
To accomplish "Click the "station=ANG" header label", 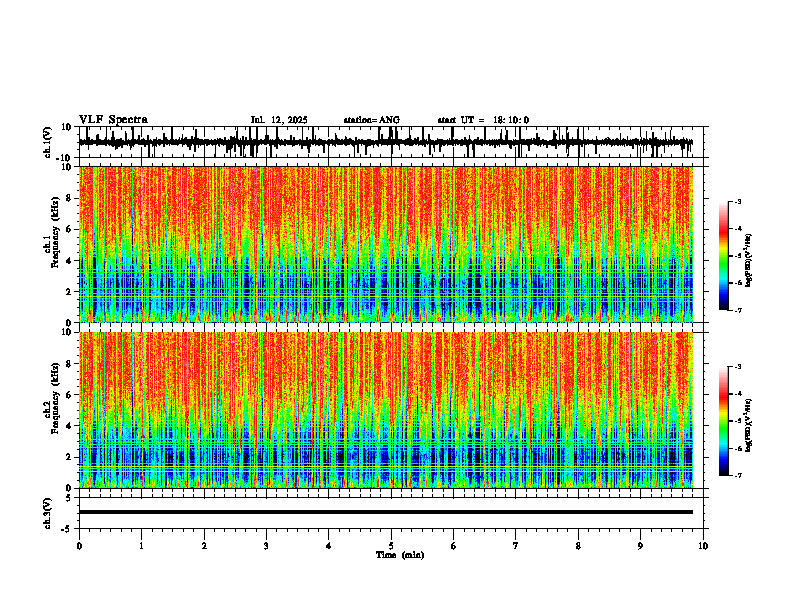I will click(371, 120).
